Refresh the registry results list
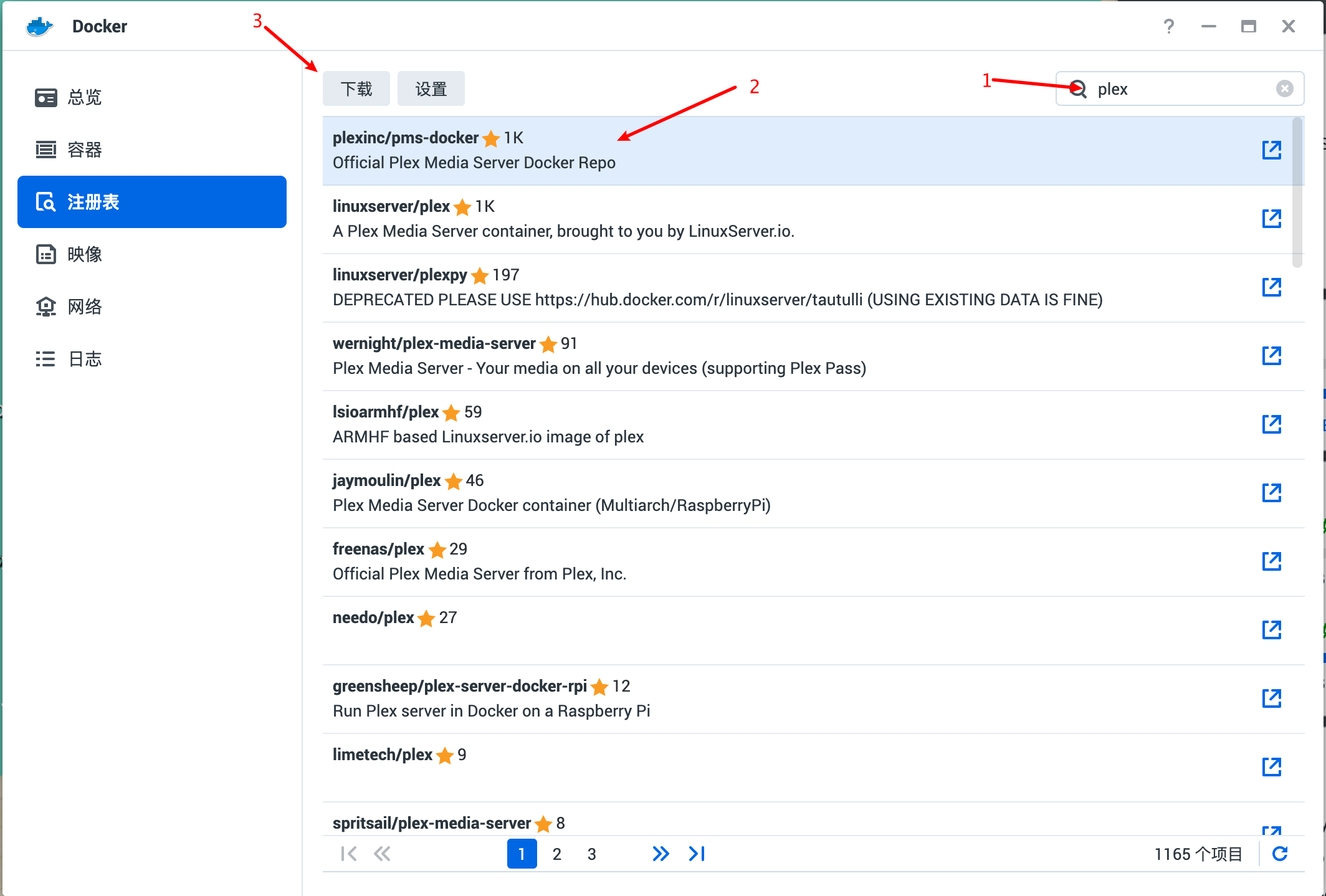This screenshot has width=1326, height=896. tap(1280, 854)
